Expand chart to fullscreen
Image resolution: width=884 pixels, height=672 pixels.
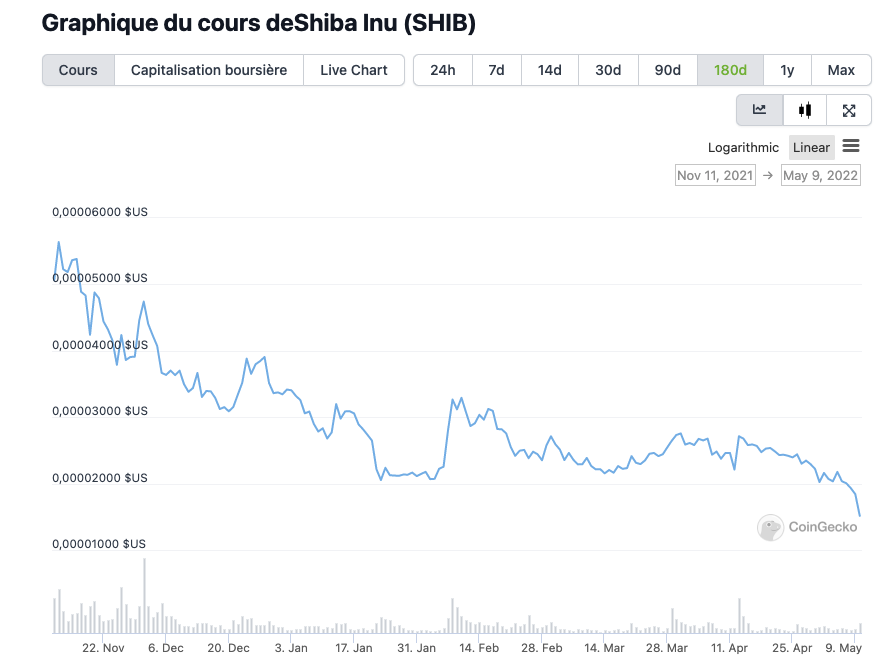848,111
